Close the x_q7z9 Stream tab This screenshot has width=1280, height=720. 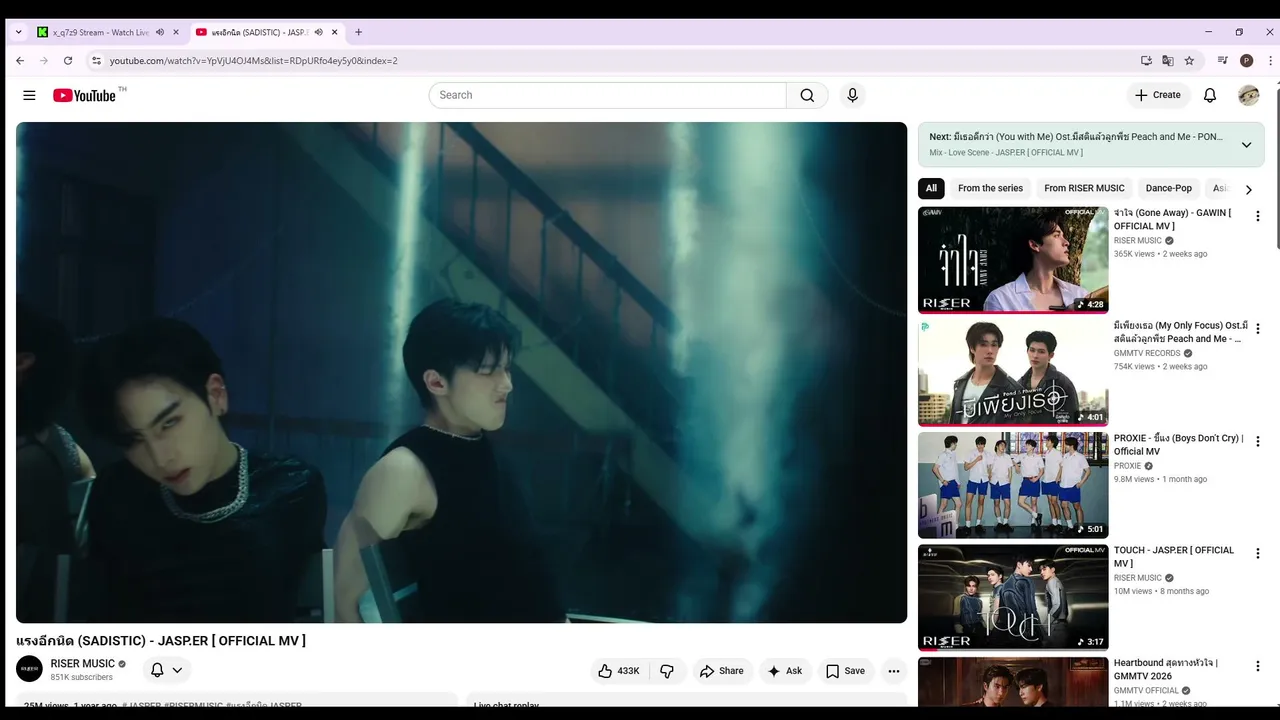(176, 32)
